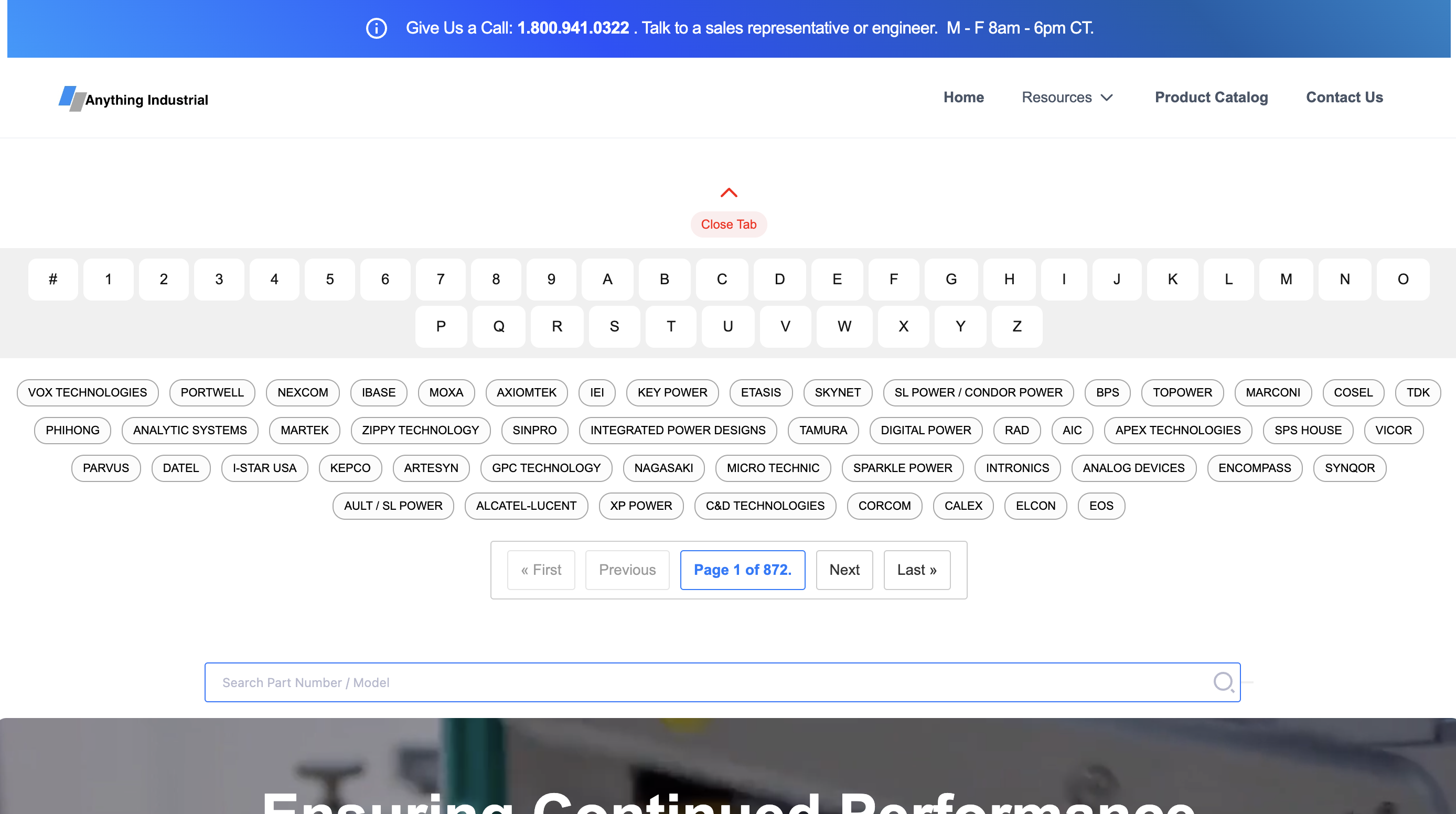
Task: Close the tab with Close Tab
Action: pyautogui.click(x=728, y=224)
